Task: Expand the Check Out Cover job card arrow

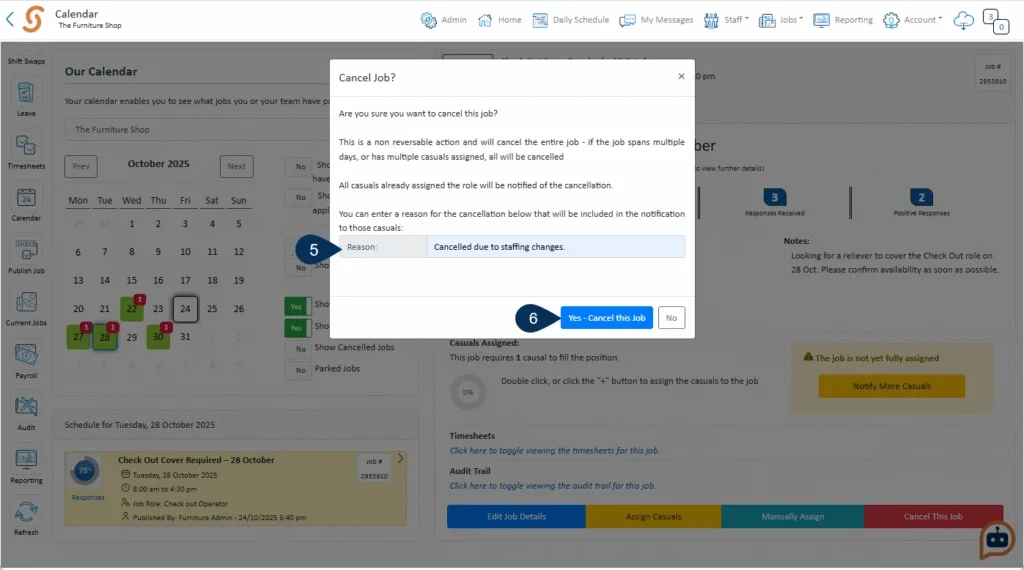Action: coord(400,458)
